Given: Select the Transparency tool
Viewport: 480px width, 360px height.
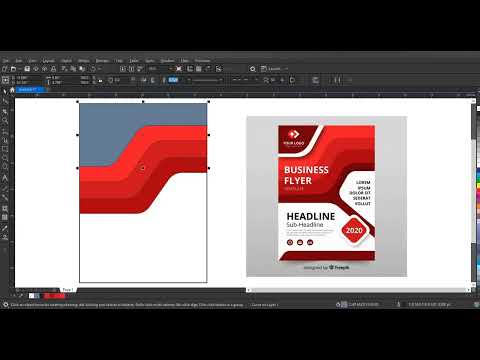Looking at the screenshot, I should [5, 218].
